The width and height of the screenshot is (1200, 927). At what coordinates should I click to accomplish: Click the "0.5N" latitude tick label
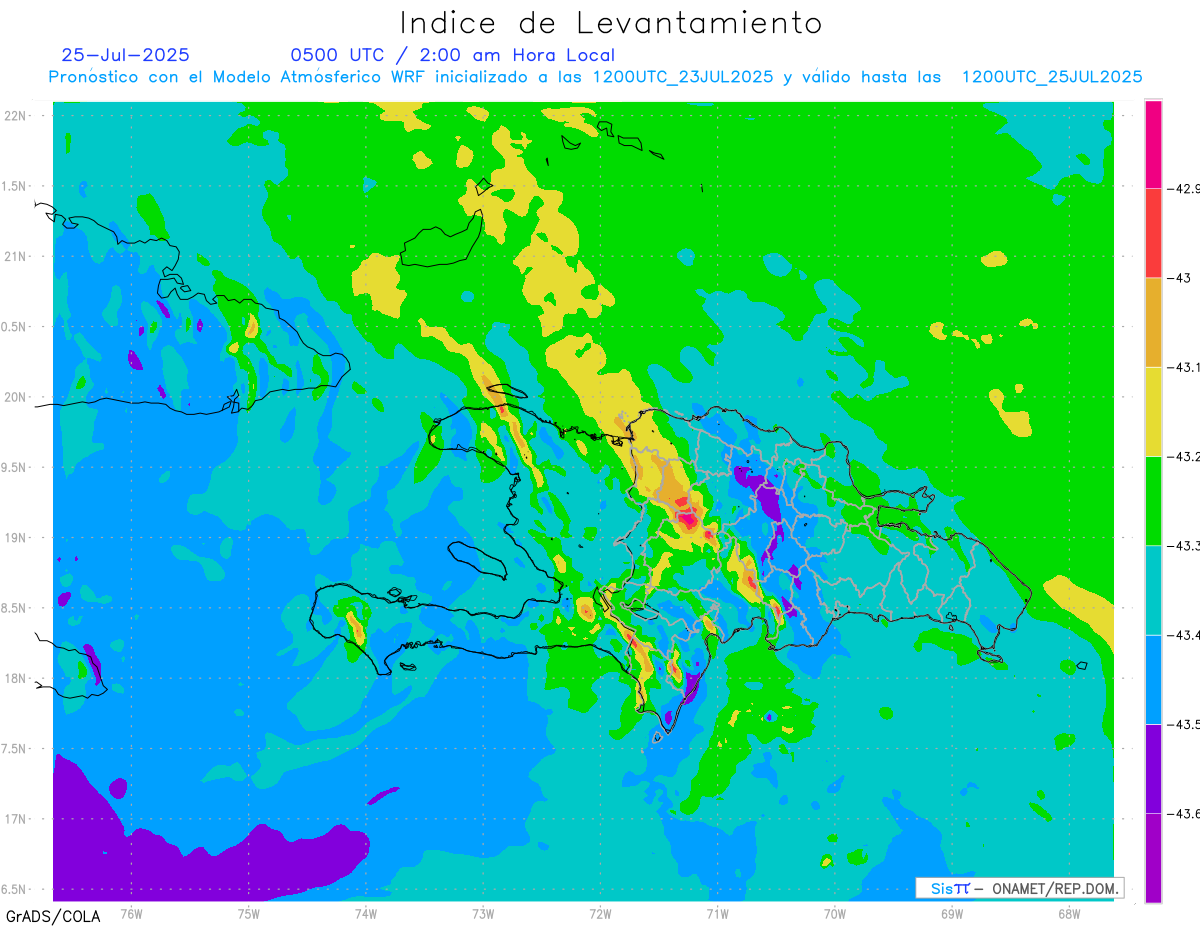click(x=15, y=326)
